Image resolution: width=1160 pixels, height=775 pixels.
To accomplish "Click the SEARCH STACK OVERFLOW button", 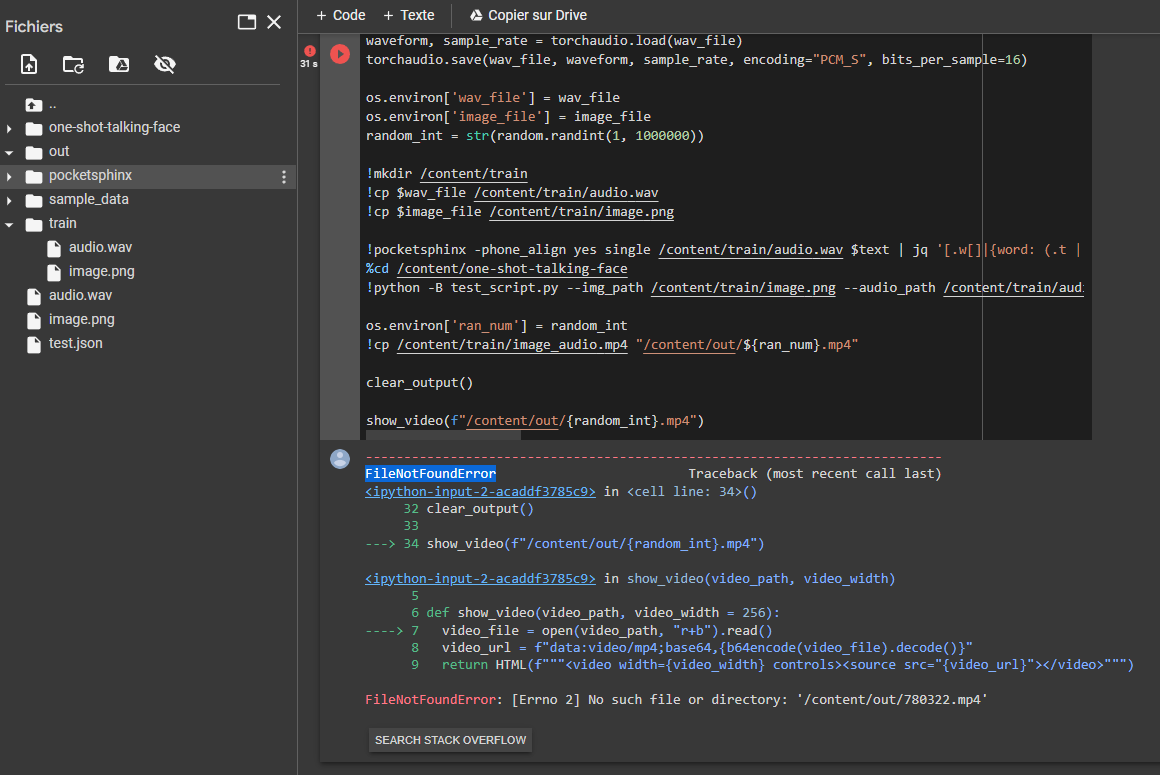I will [450, 739].
